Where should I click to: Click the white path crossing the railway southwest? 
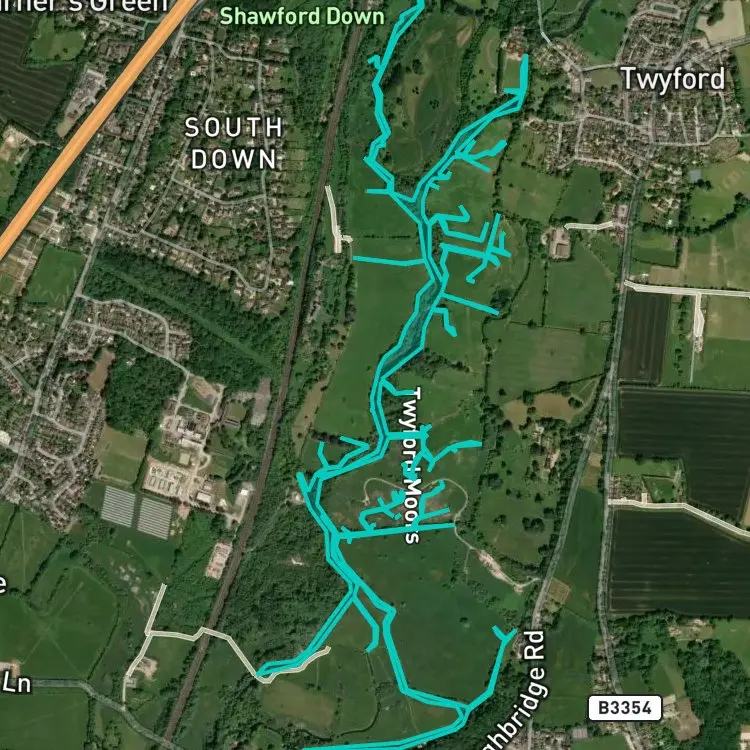click(x=201, y=636)
